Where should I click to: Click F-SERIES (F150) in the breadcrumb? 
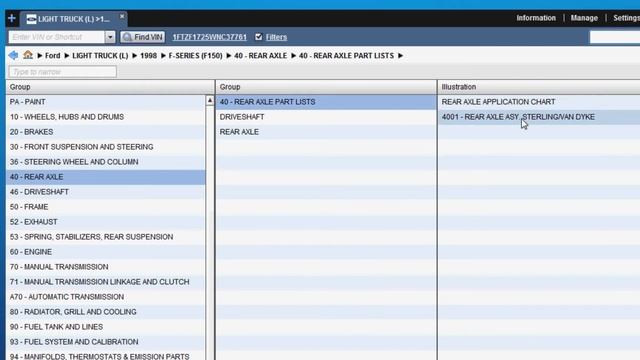[x=195, y=56]
